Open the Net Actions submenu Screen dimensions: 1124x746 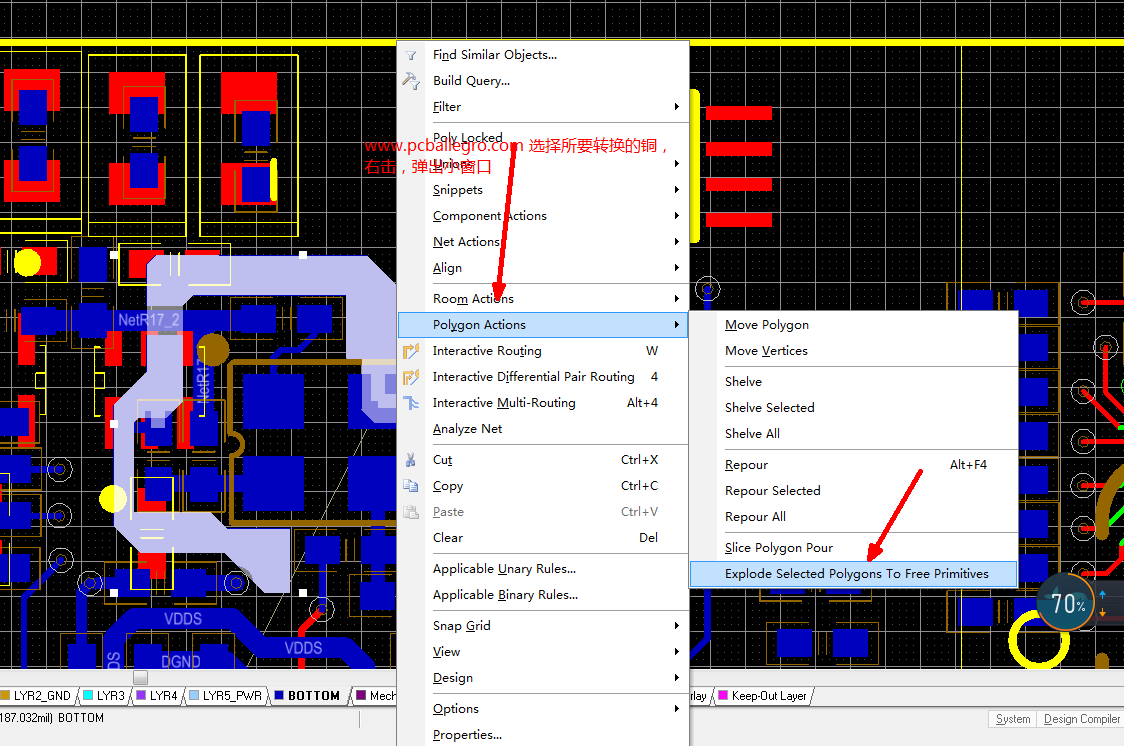click(x=543, y=242)
